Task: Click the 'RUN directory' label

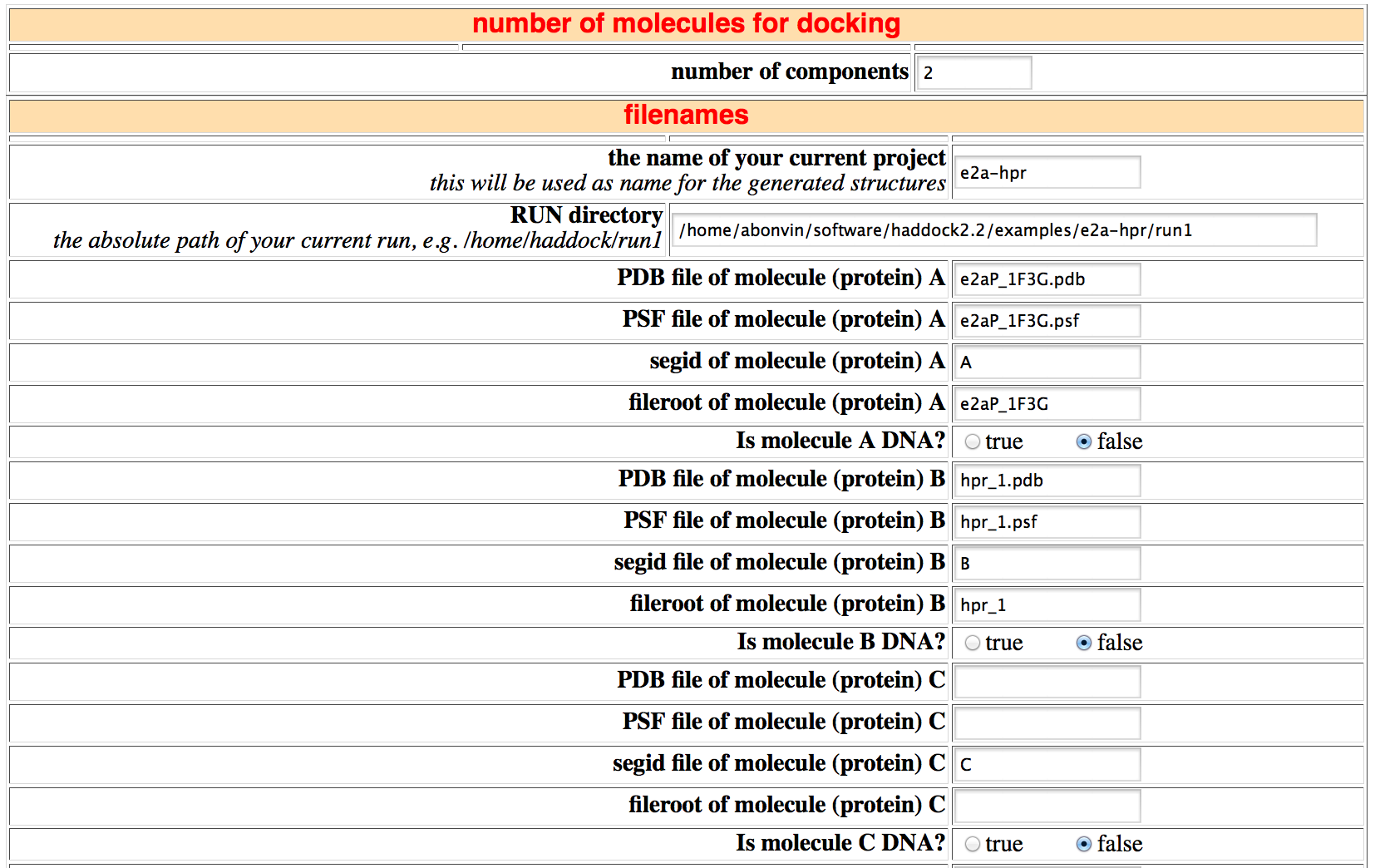Action: click(x=586, y=215)
